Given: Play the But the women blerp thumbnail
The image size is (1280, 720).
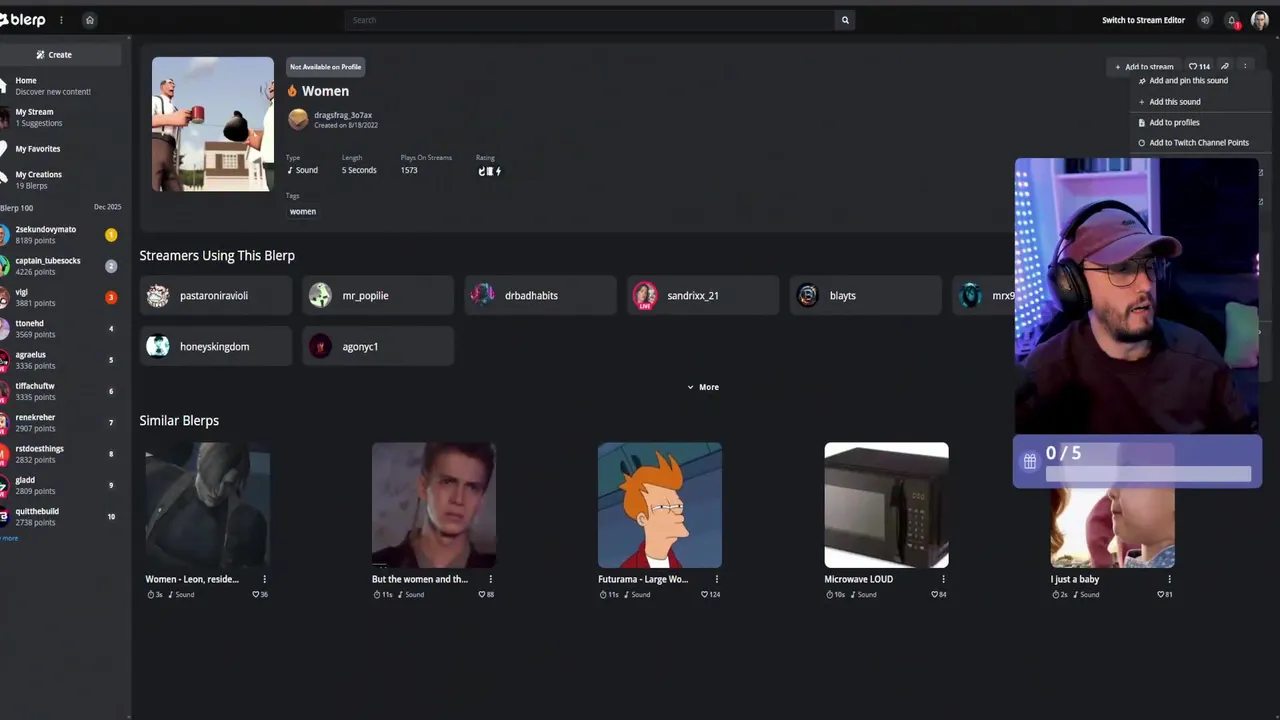Looking at the screenshot, I should [434, 505].
